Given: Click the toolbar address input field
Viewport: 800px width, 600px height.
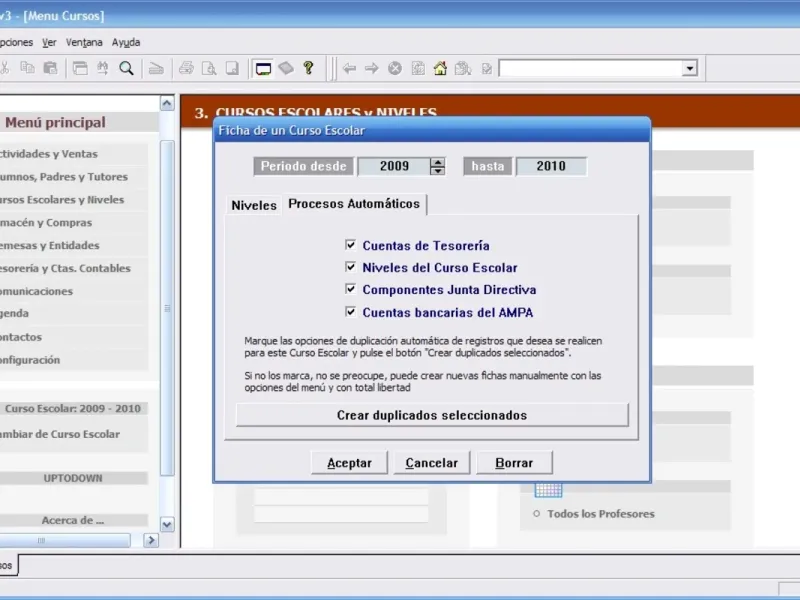Looking at the screenshot, I should click(591, 68).
